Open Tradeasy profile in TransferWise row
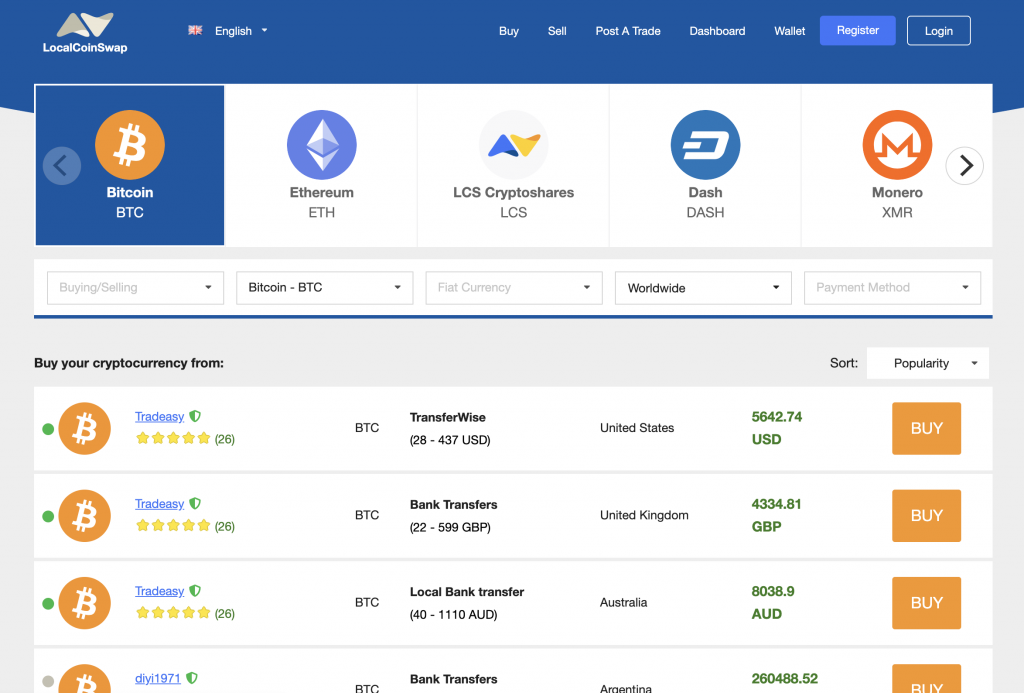Image resolution: width=1024 pixels, height=693 pixels. [x=159, y=417]
